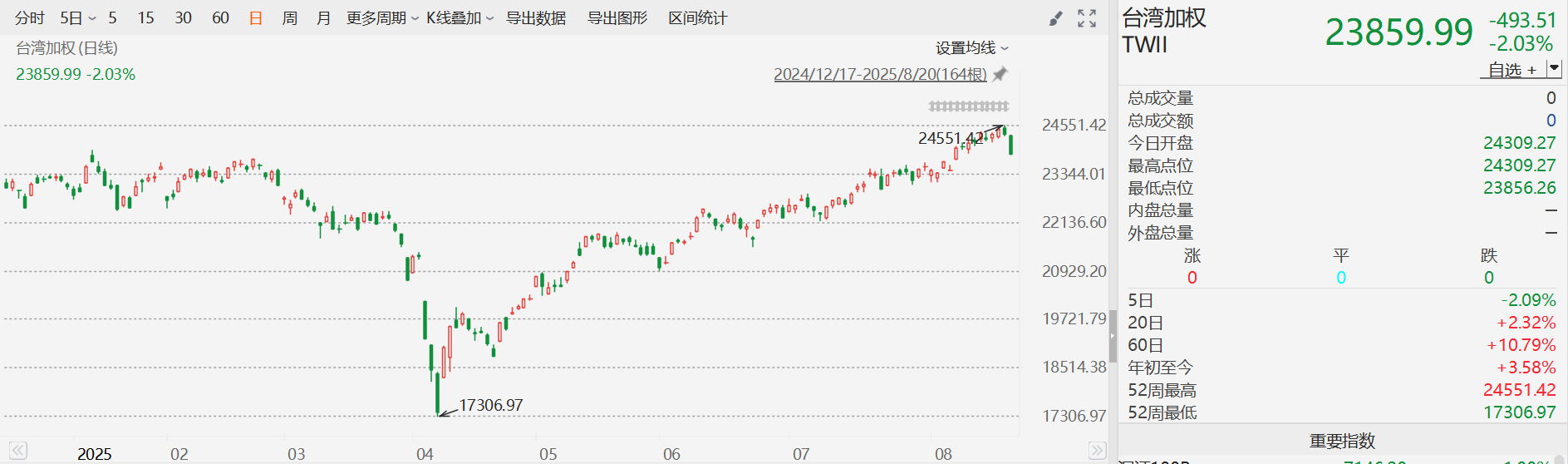Open the K线叠加 overlay dropdown
1568x464 pixels.
pos(460,17)
